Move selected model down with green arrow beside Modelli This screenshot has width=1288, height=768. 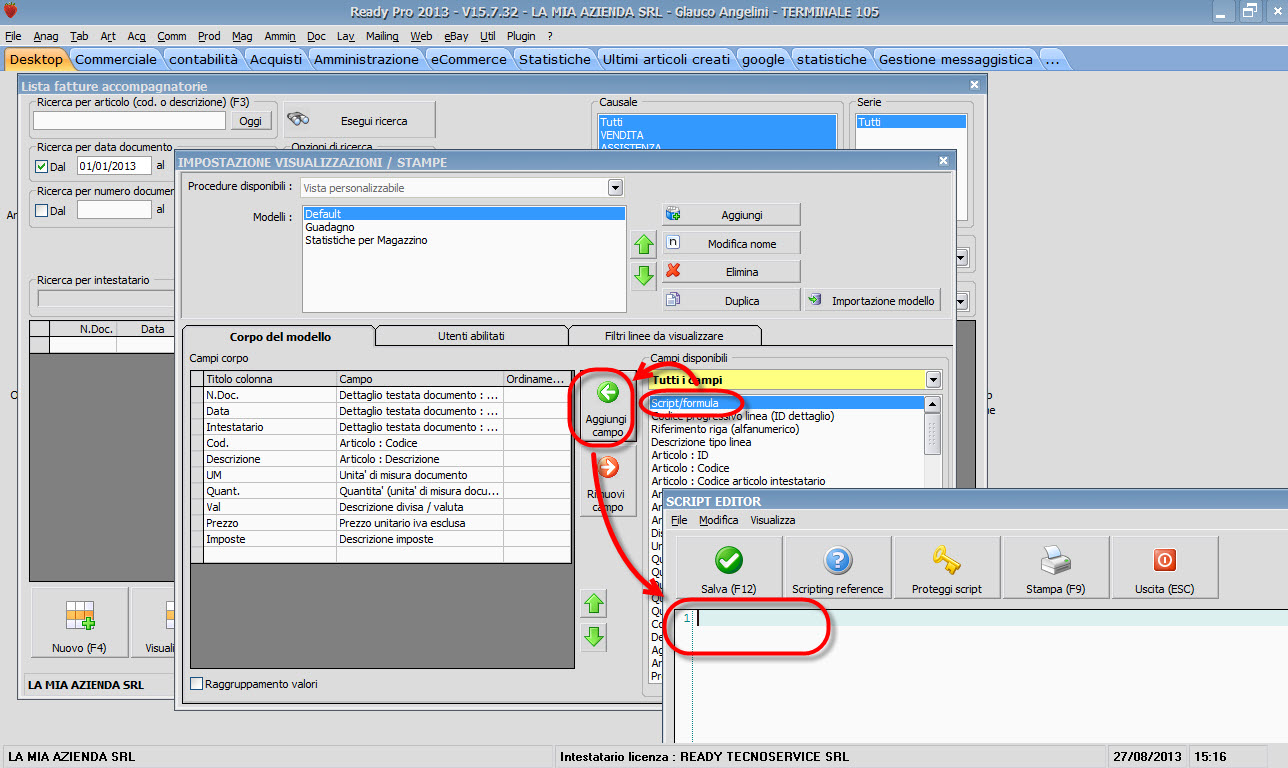pyautogui.click(x=644, y=275)
